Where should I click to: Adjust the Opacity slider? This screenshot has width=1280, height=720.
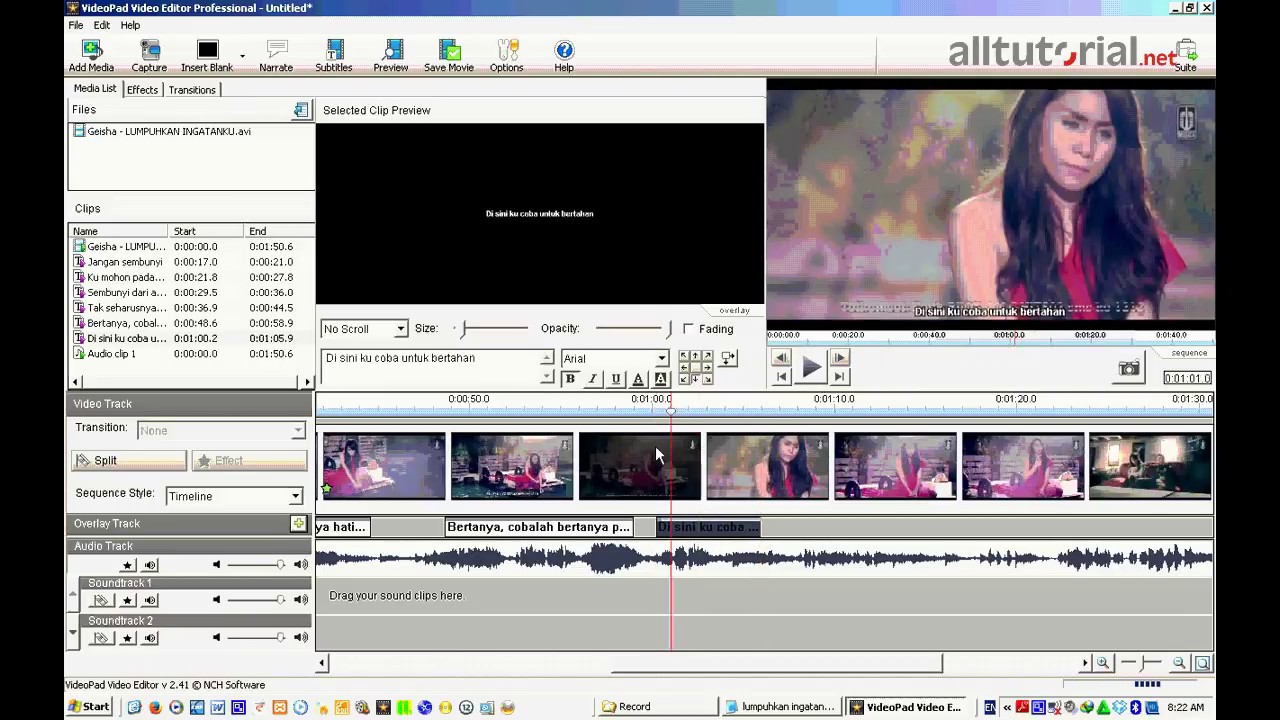[x=633, y=329]
